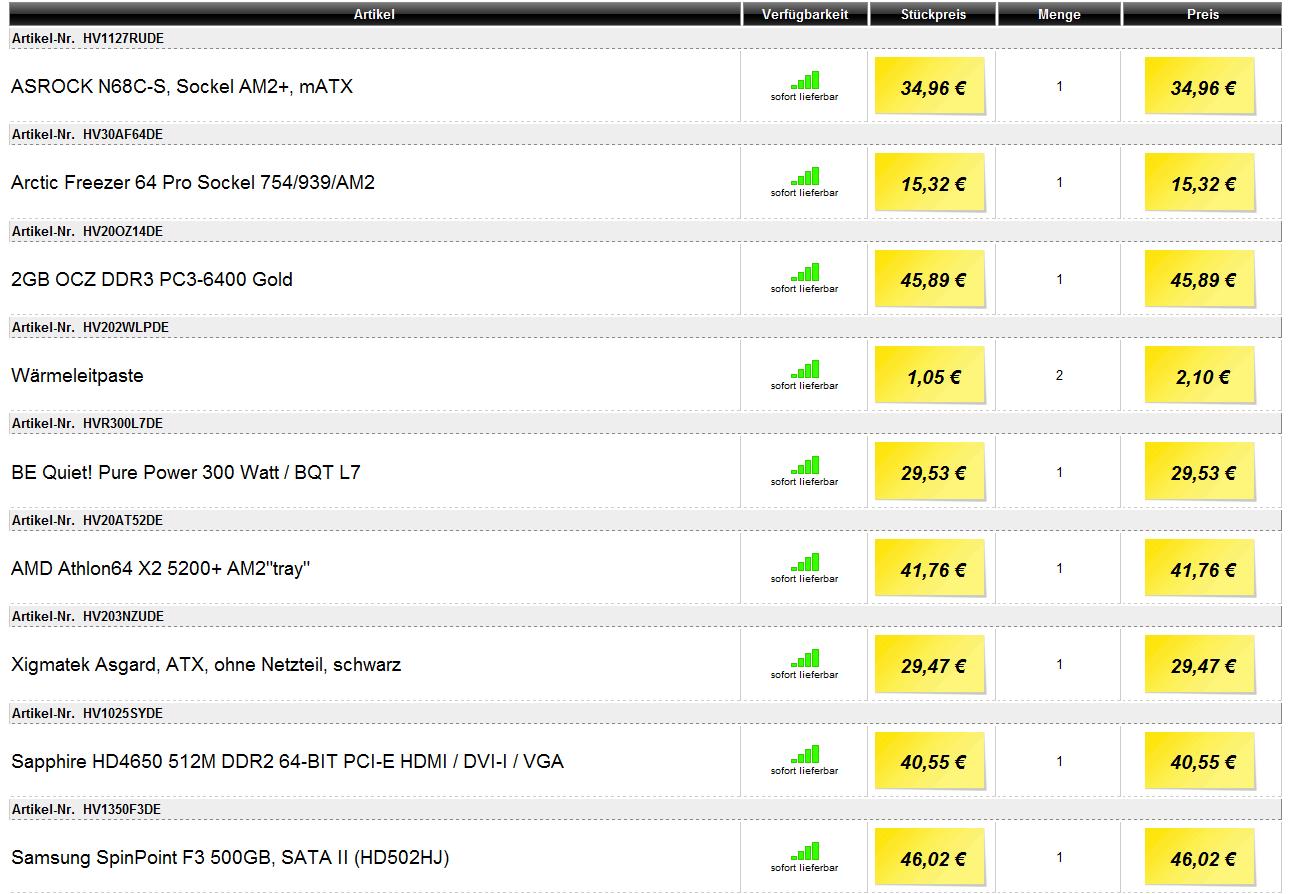Viewport: 1289px width, 894px height.
Task: Select product name Xigmatek Asgard, ATX, ohne Netzteil
Action: click(x=206, y=665)
